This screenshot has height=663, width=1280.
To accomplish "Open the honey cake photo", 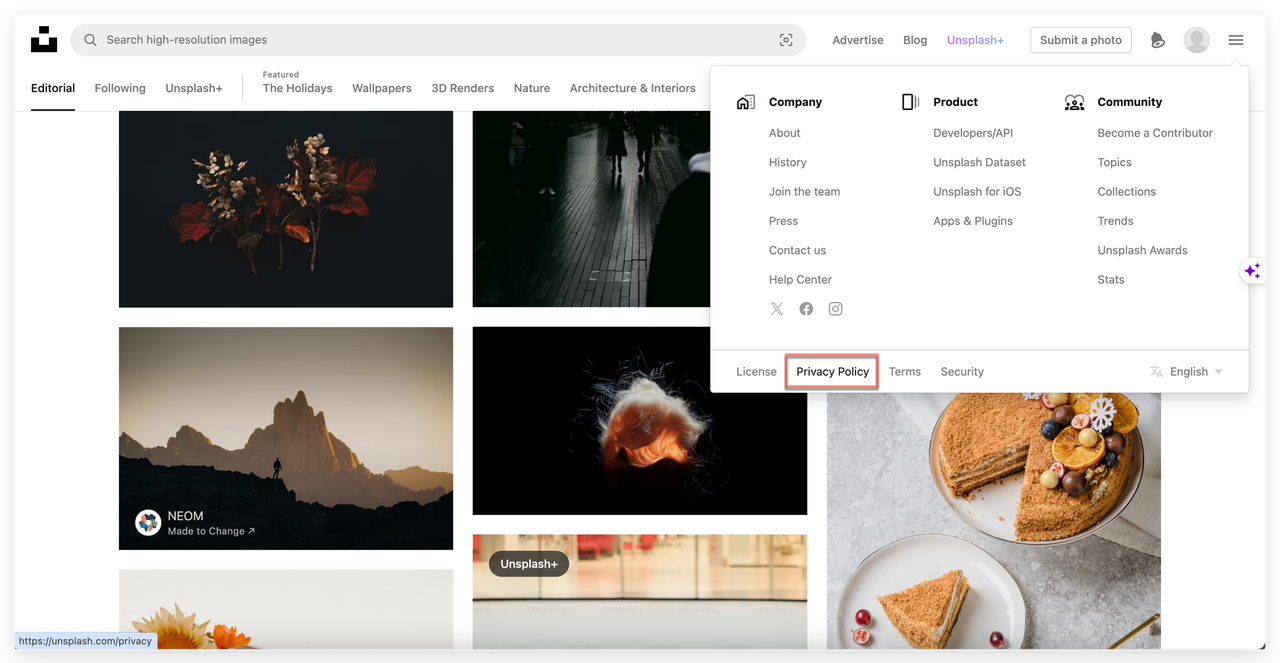I will (994, 520).
